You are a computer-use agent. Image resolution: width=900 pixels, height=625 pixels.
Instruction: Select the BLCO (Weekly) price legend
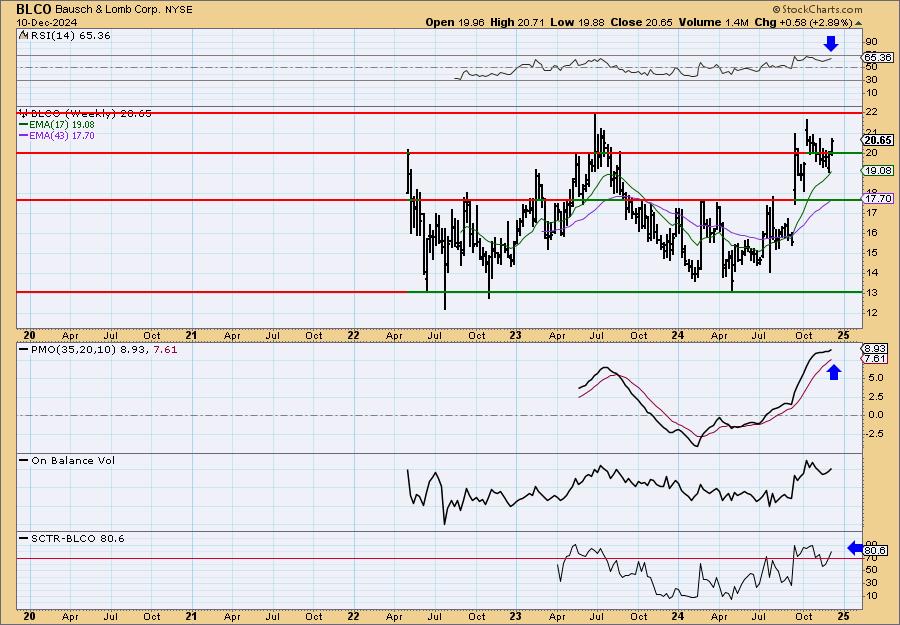click(86, 114)
